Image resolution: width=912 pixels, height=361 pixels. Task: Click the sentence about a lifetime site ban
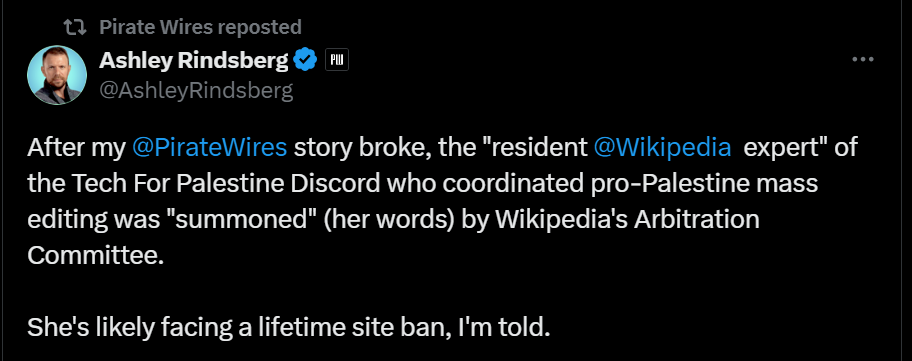tap(288, 328)
